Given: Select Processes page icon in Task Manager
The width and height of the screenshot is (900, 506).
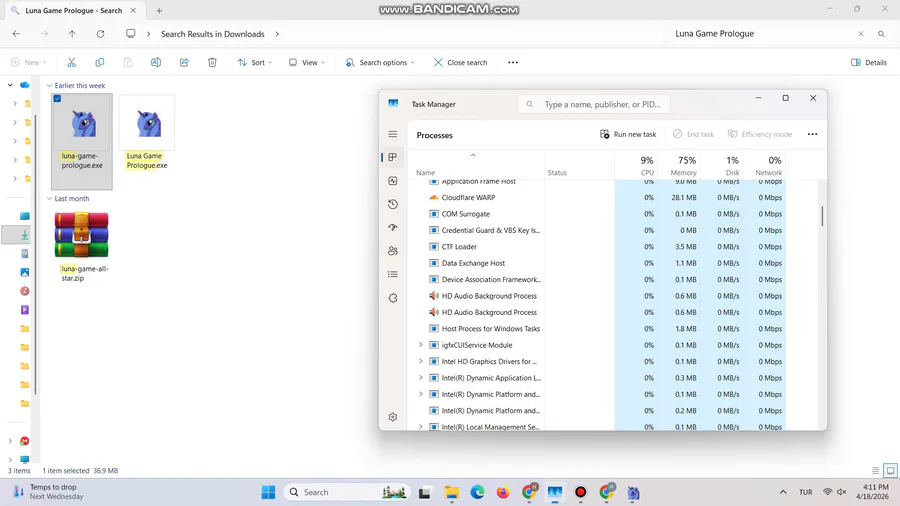Looking at the screenshot, I should (x=393, y=157).
